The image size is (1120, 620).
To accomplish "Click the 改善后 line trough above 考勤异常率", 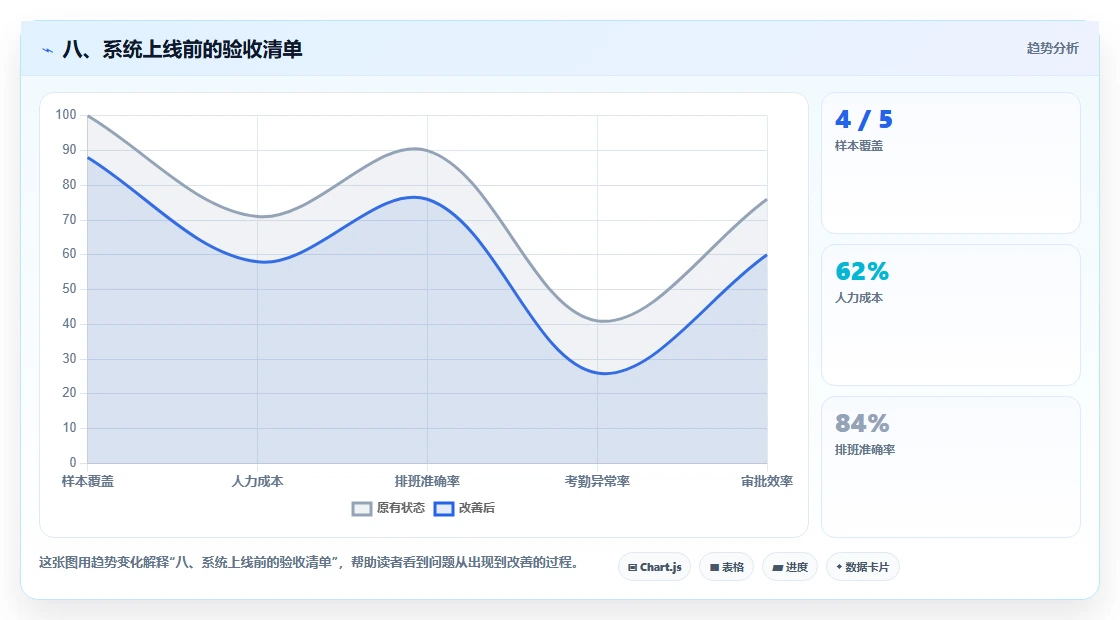I will pyautogui.click(x=604, y=373).
